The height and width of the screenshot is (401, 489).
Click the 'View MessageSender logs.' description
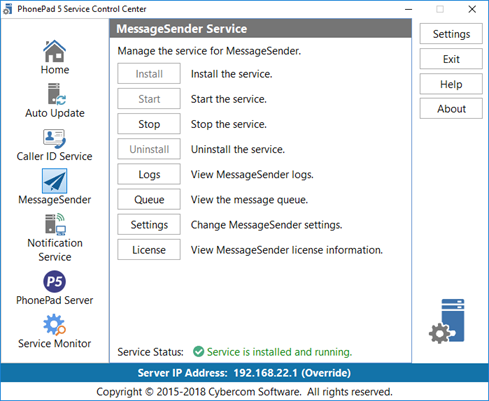[x=252, y=175]
